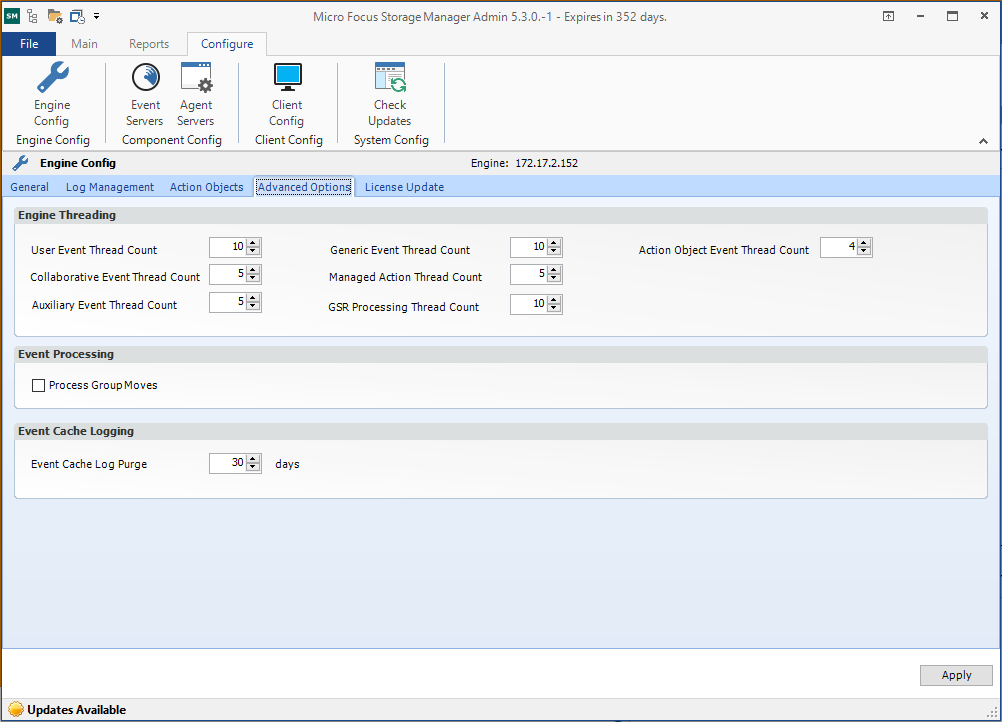This screenshot has height=722, width=1002.
Task: Click the Updates Available sun icon
Action: (x=16, y=709)
